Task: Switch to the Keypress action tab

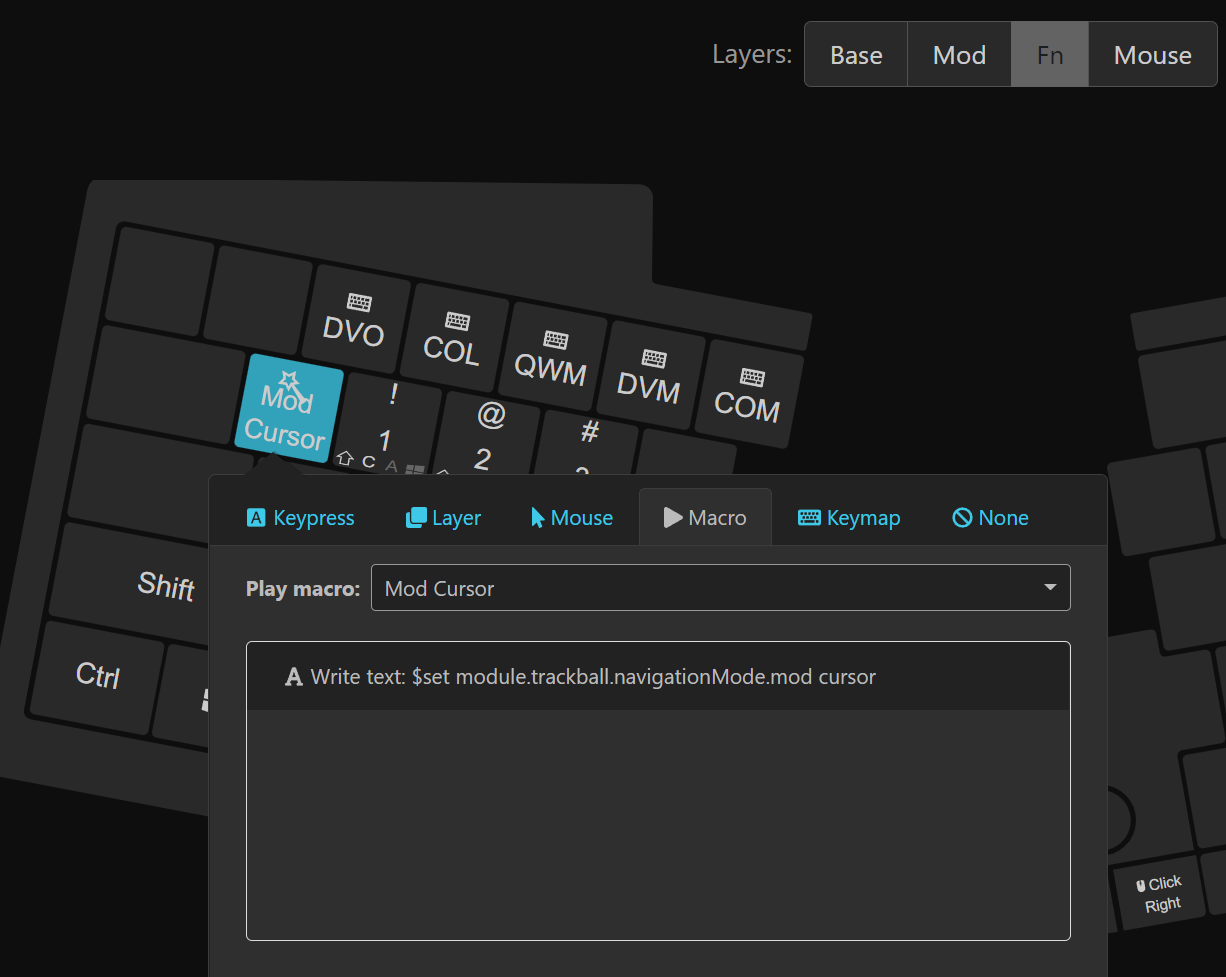Action: point(300,517)
